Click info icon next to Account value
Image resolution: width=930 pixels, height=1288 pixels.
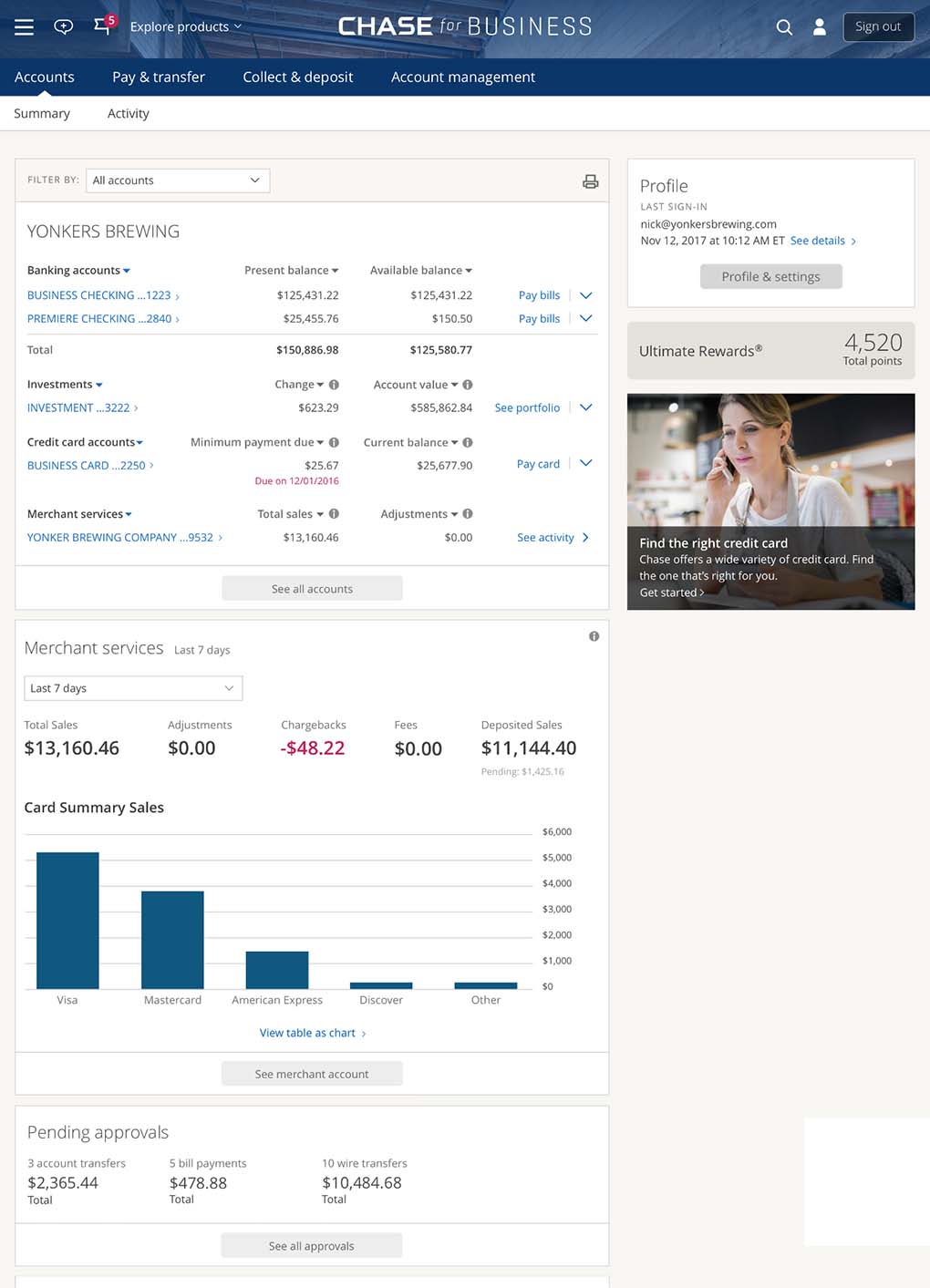[x=468, y=385]
